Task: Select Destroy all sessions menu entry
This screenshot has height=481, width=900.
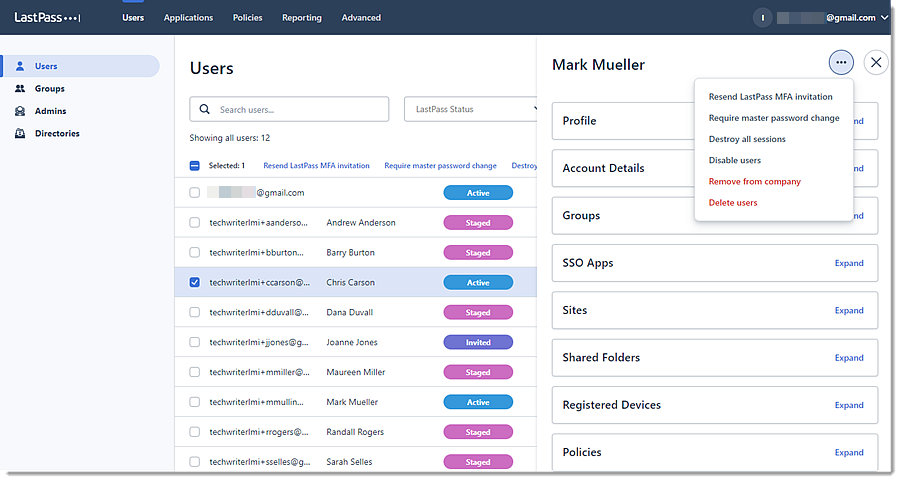Action: [747, 139]
